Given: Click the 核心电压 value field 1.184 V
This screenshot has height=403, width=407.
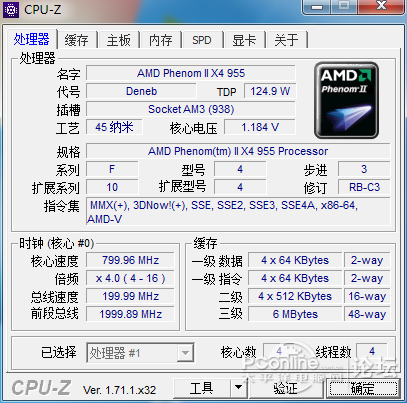Looking at the screenshot, I should pos(260,127).
